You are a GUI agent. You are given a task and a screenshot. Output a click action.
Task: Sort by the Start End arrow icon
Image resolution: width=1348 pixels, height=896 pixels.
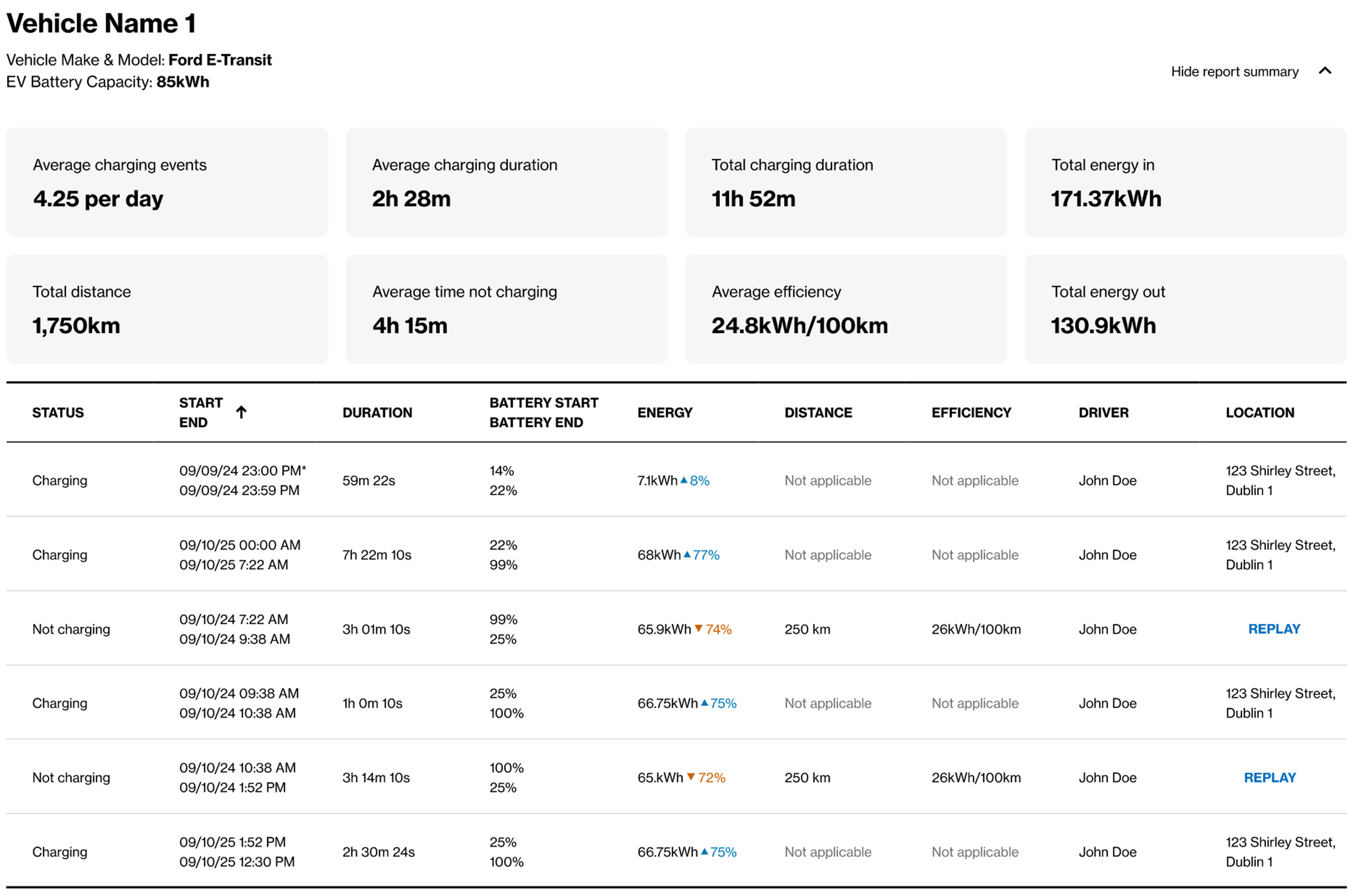241,412
